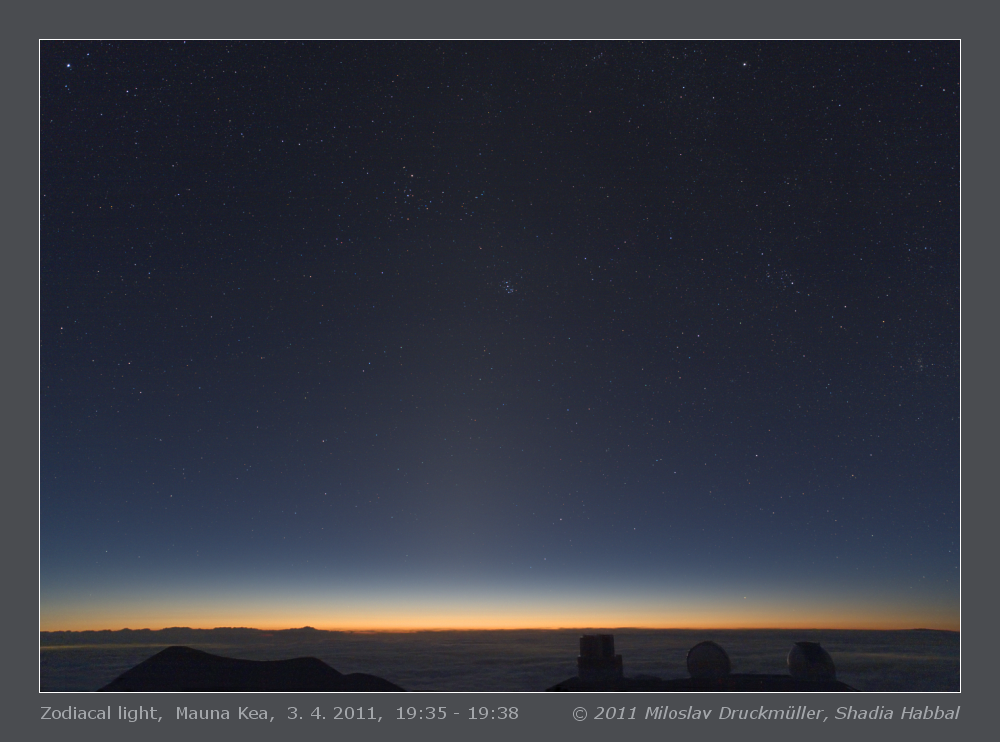Viewport: 1000px width, 742px height.
Task: Click the star cluster on right side
Action: [780, 277]
